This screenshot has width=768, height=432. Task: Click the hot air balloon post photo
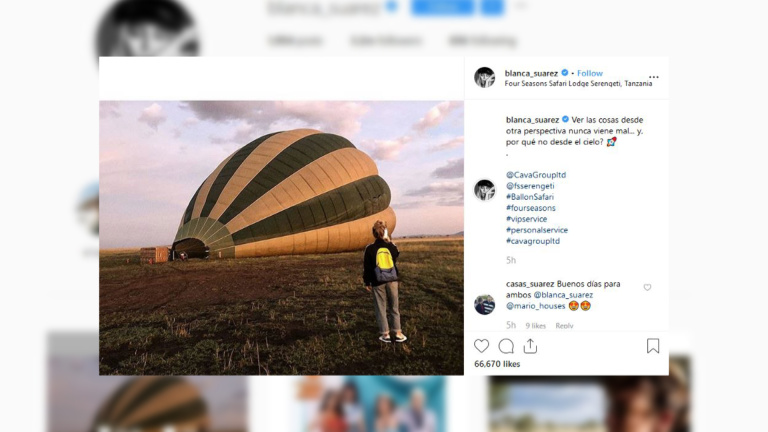point(281,237)
